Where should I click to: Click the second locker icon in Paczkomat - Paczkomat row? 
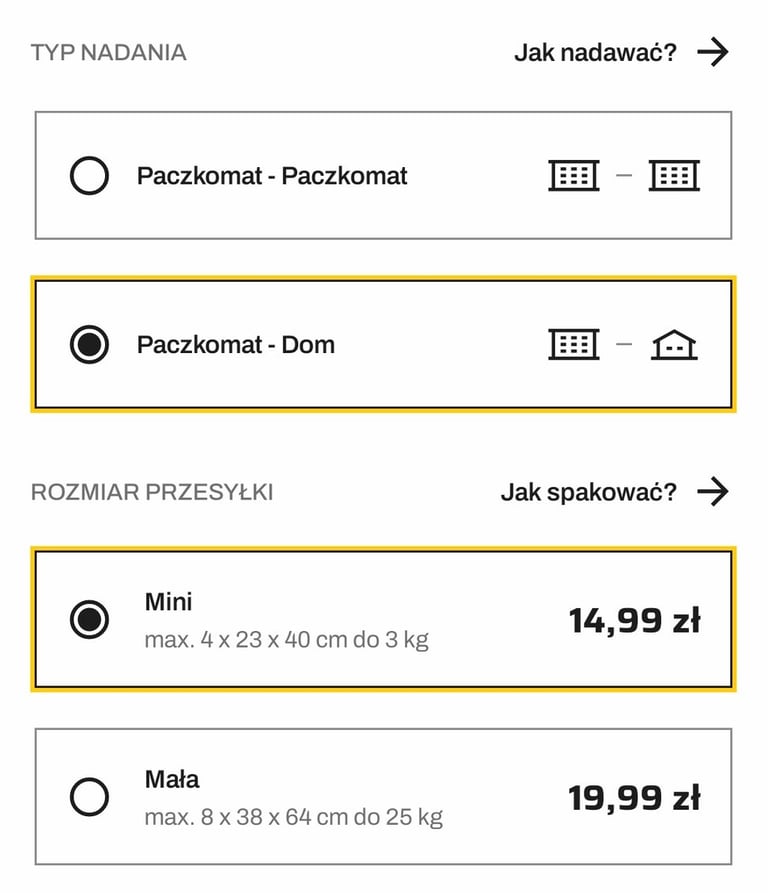pyautogui.click(x=674, y=175)
